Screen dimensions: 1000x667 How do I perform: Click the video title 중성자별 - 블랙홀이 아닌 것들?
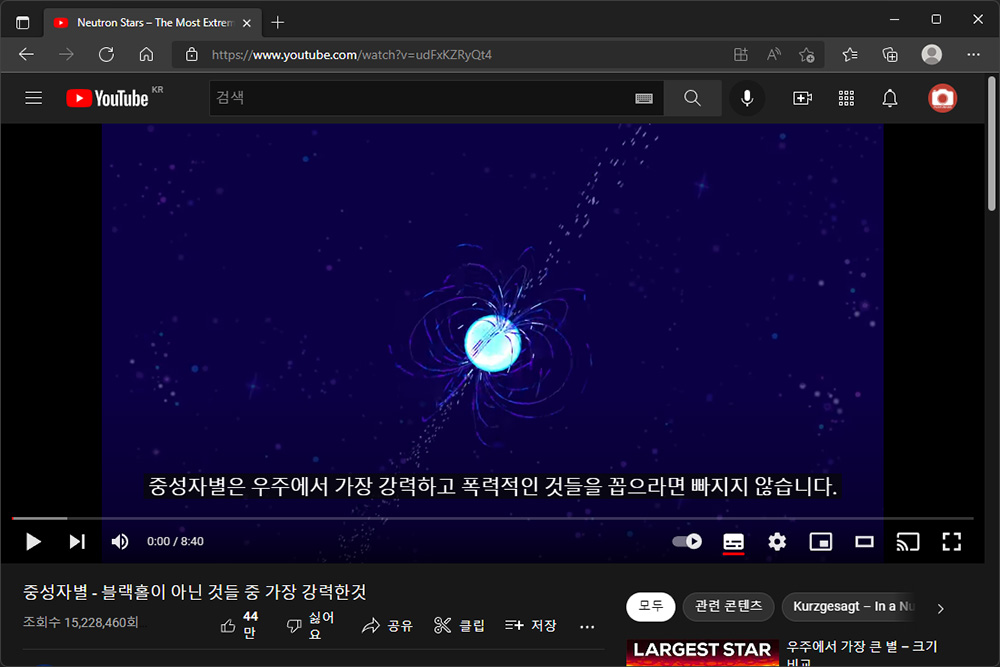(195, 592)
